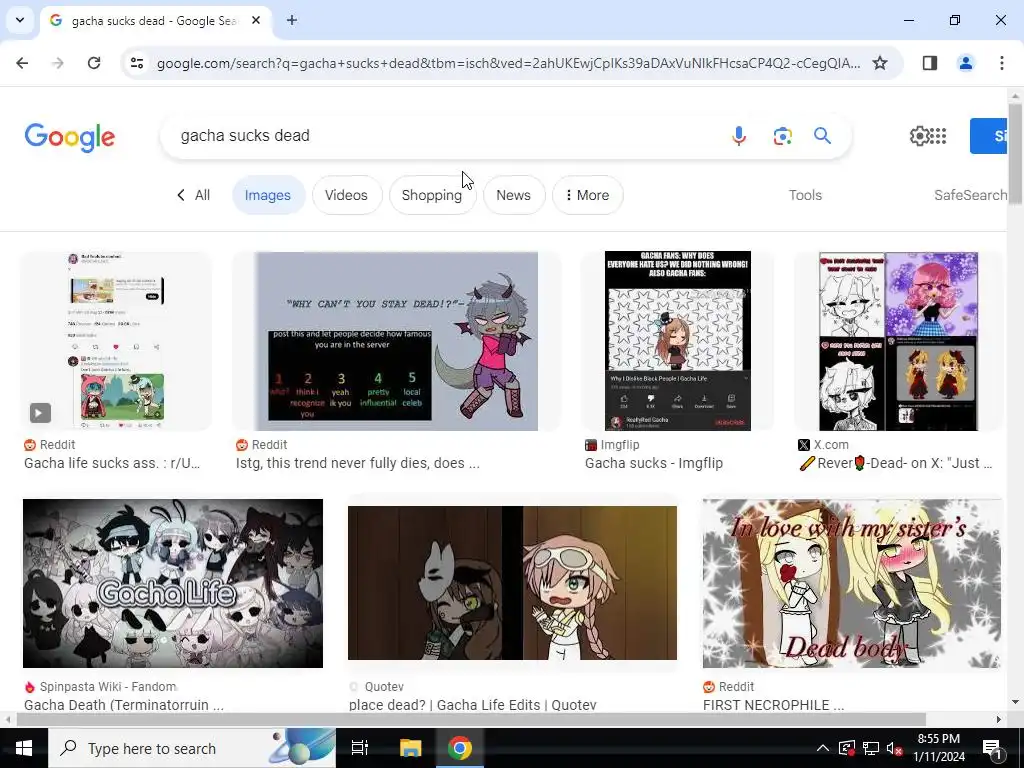
Task: Show hidden system tray icons
Action: pyautogui.click(x=823, y=748)
